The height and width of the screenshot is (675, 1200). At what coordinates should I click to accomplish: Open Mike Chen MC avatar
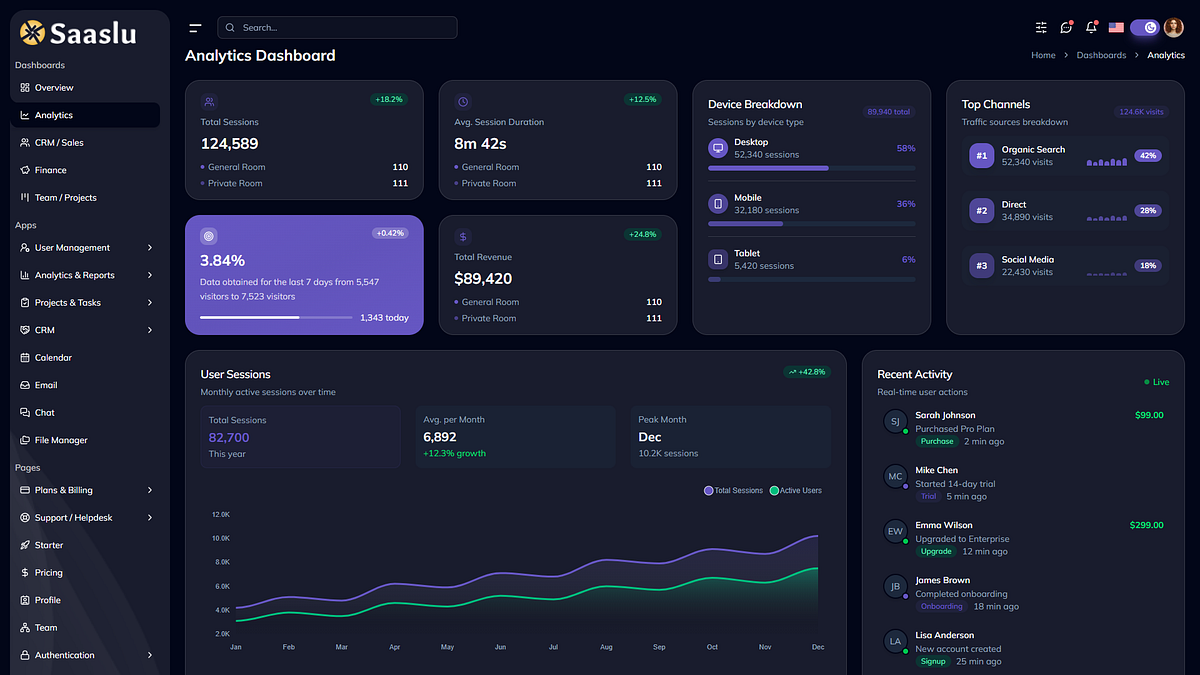(x=895, y=476)
